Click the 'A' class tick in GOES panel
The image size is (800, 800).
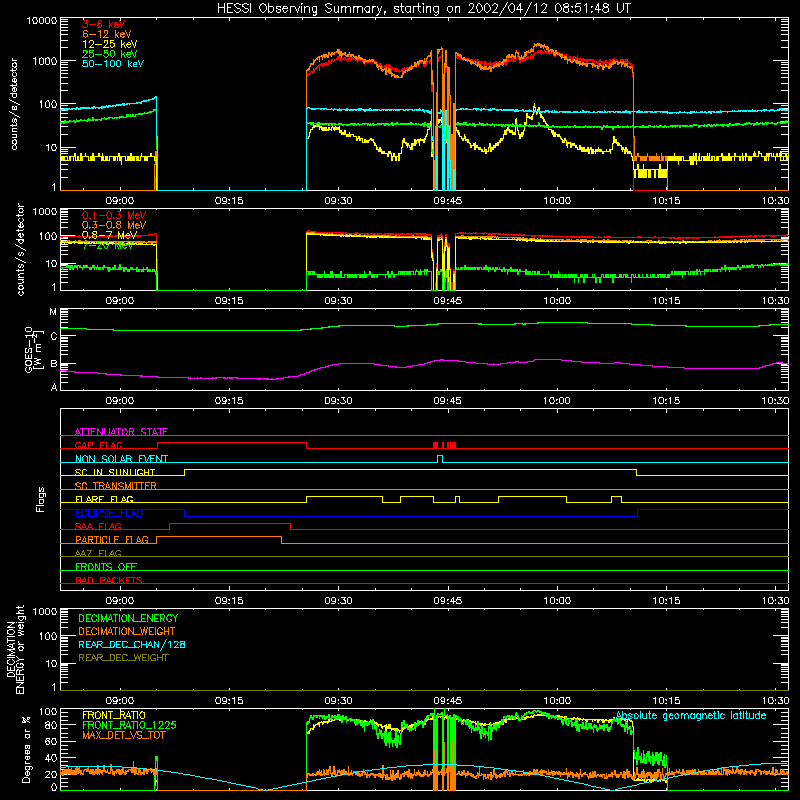coord(54,387)
